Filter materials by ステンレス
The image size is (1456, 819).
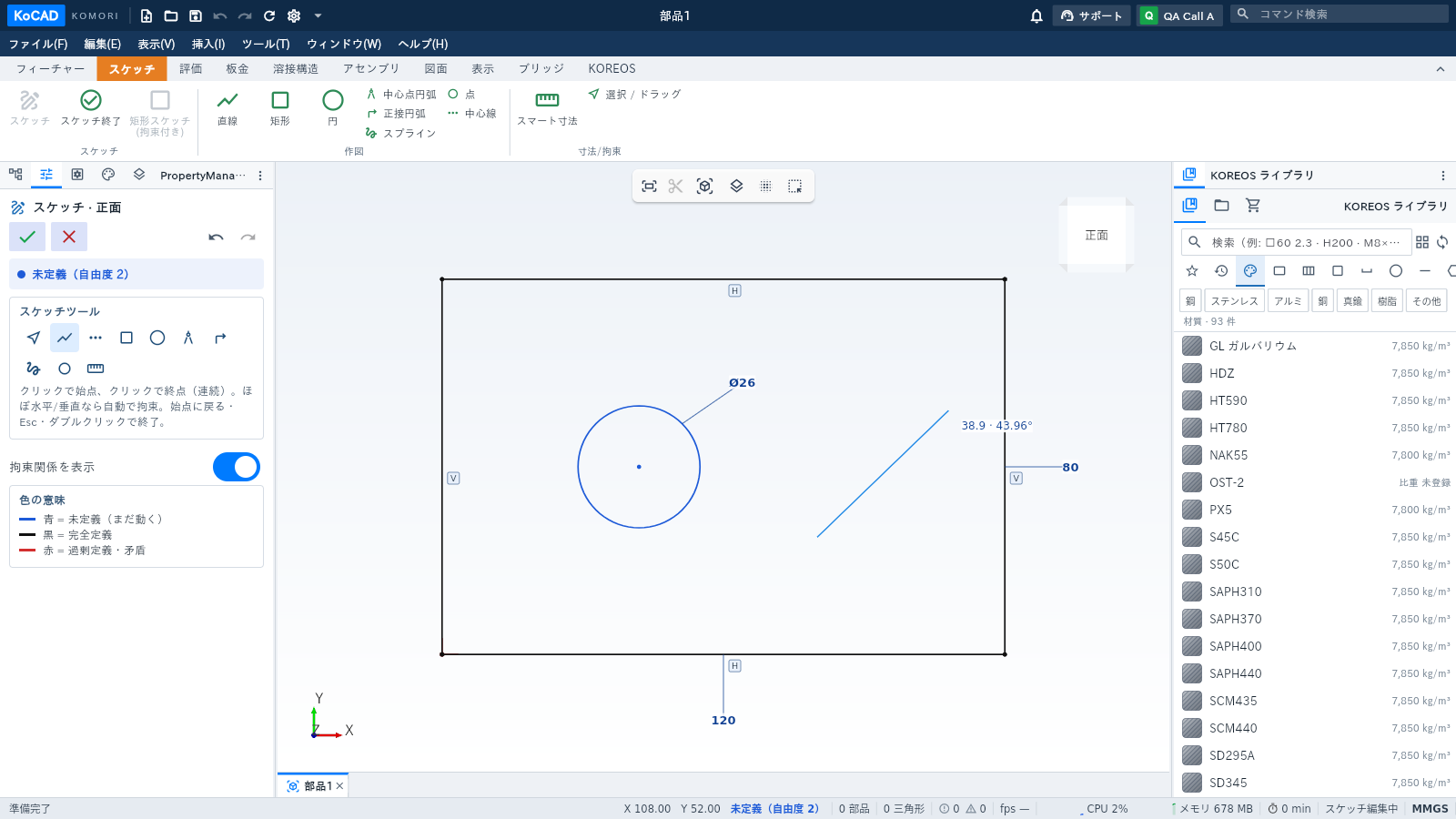point(1234,301)
